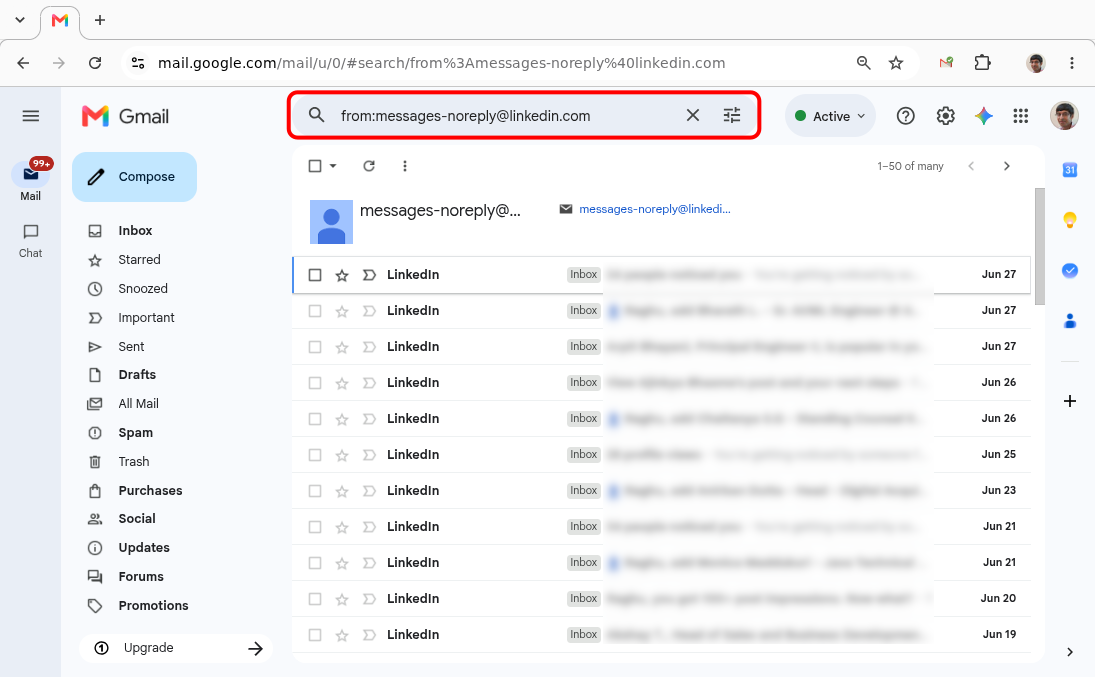
Task: Open Google Tasks side panel icon
Action: [1069, 270]
